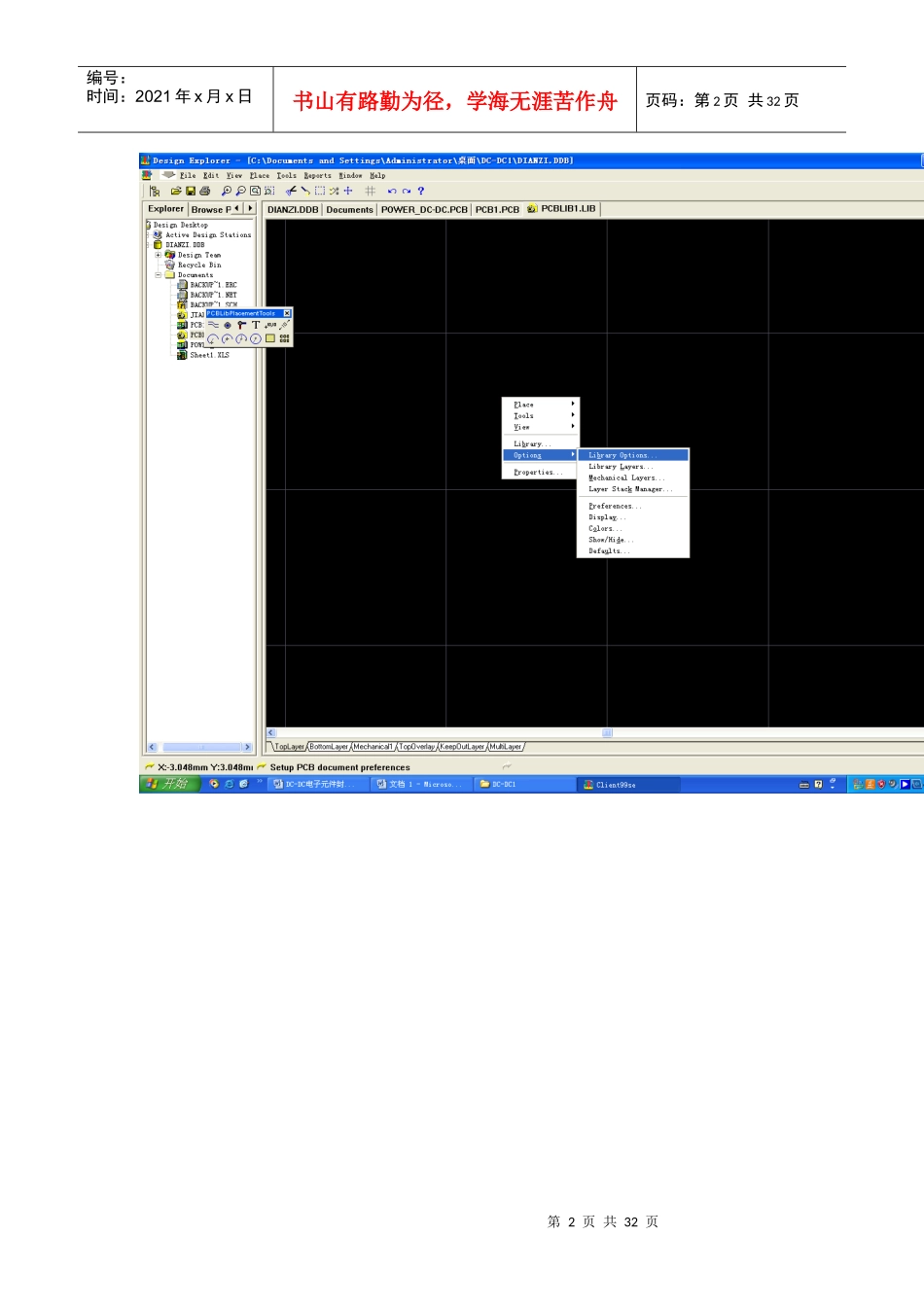Click the Save diskette toolbar icon

[191, 192]
